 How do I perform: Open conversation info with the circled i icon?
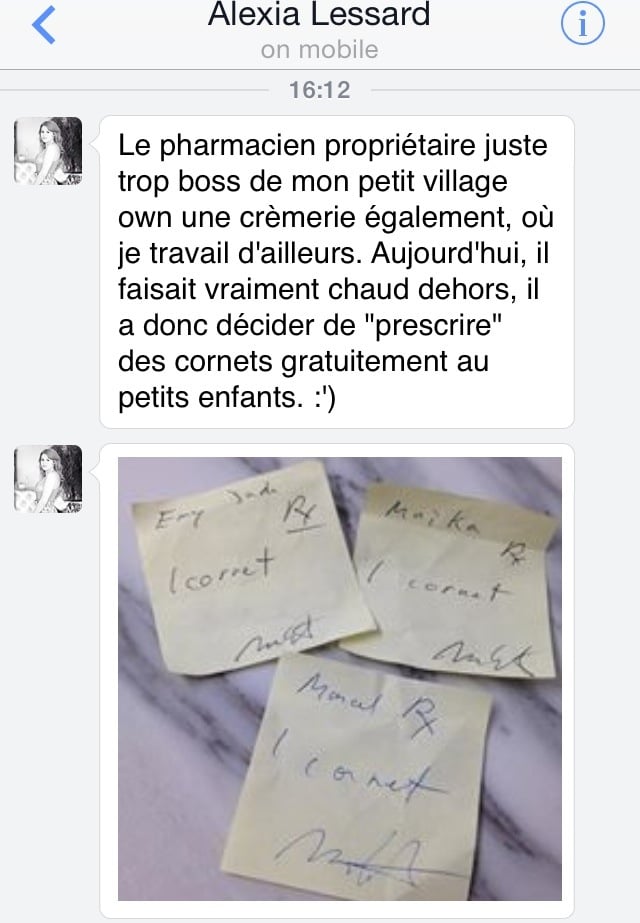(x=582, y=24)
